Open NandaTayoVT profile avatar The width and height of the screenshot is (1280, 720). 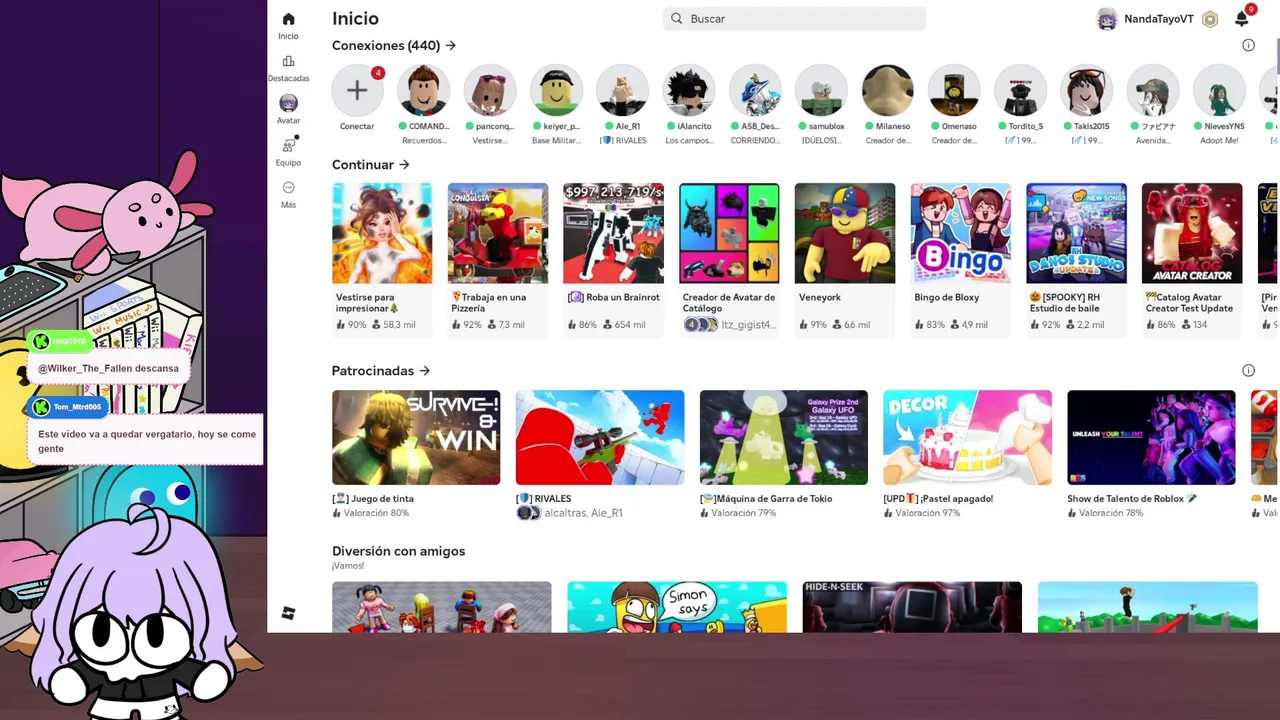coord(1107,19)
